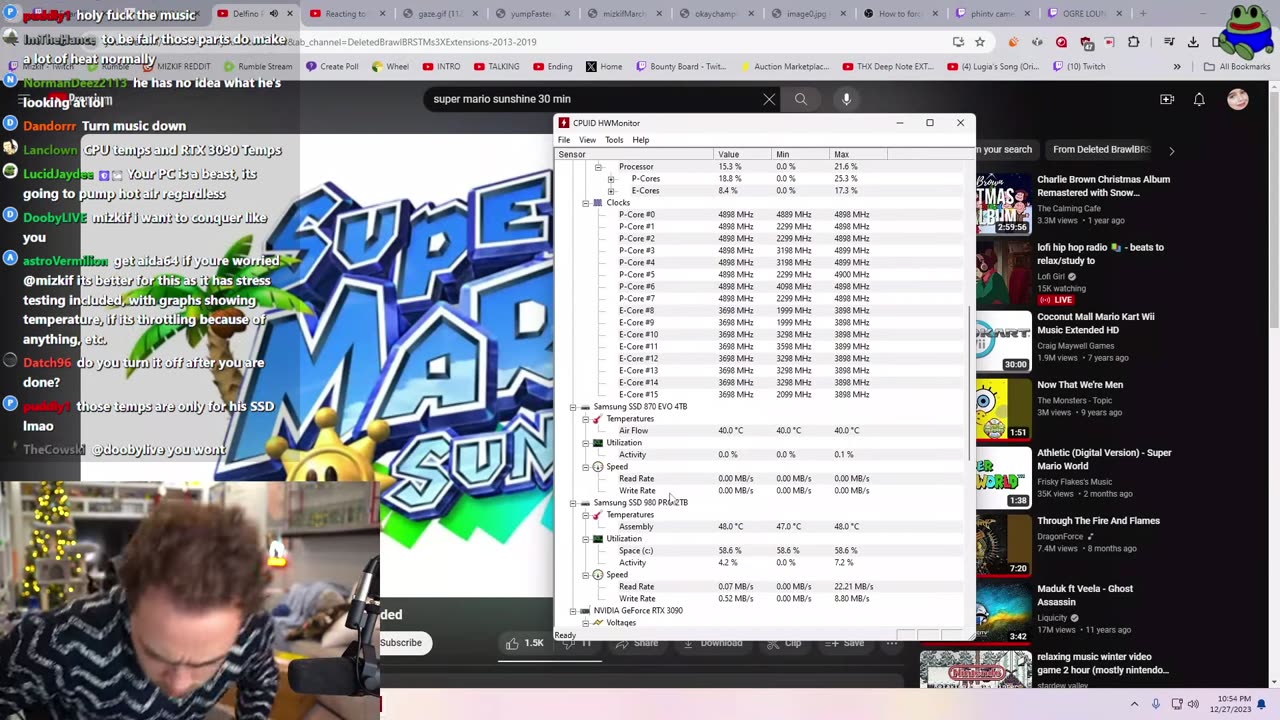Image resolution: width=1280 pixels, height=720 pixels.
Task: Click the Sensor column header
Action: pos(635,155)
